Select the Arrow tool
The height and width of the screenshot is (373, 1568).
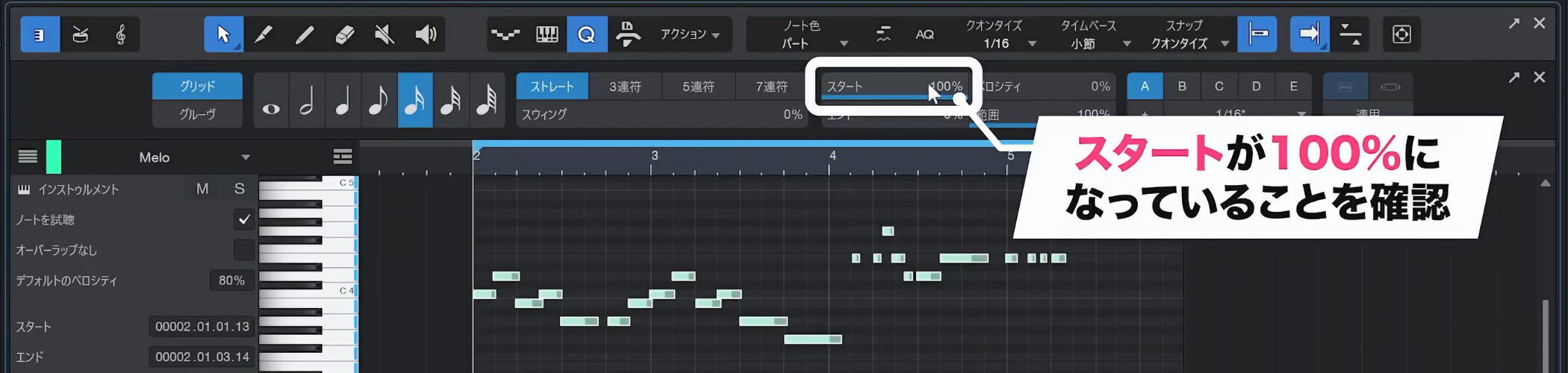(x=223, y=34)
